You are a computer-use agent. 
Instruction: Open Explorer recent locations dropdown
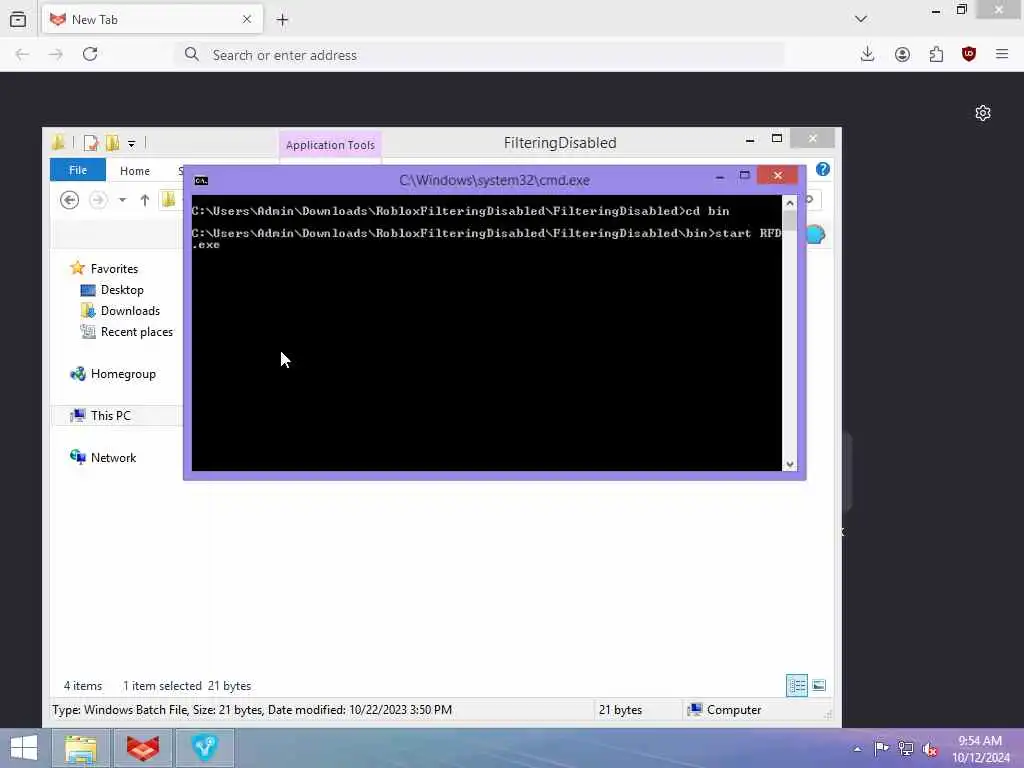pos(122,200)
